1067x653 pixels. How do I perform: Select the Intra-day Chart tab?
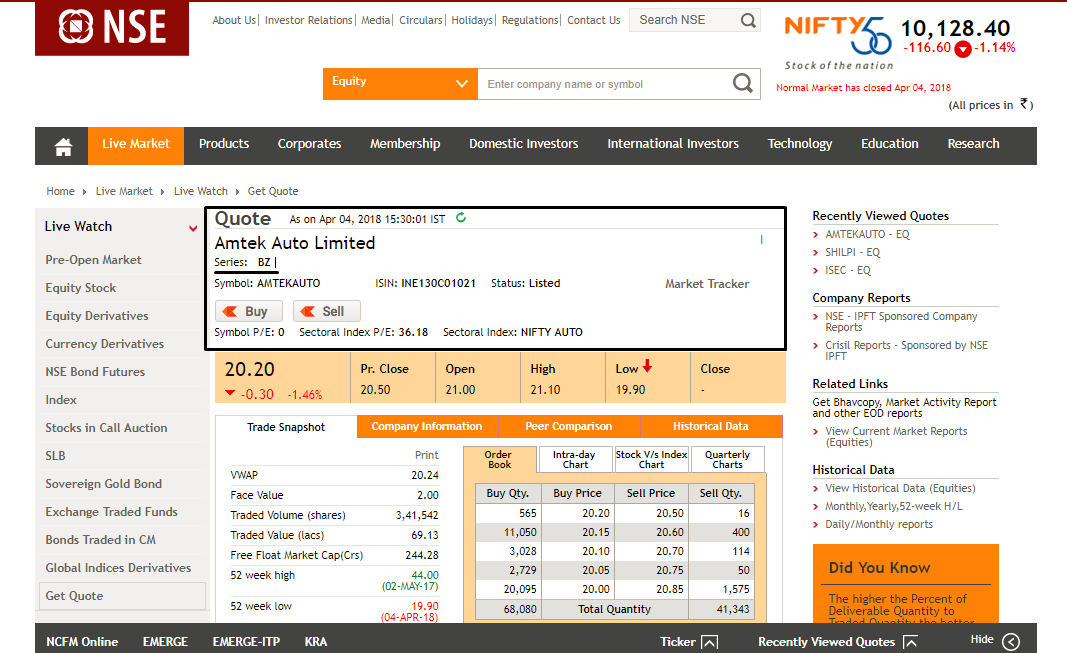[x=573, y=459]
